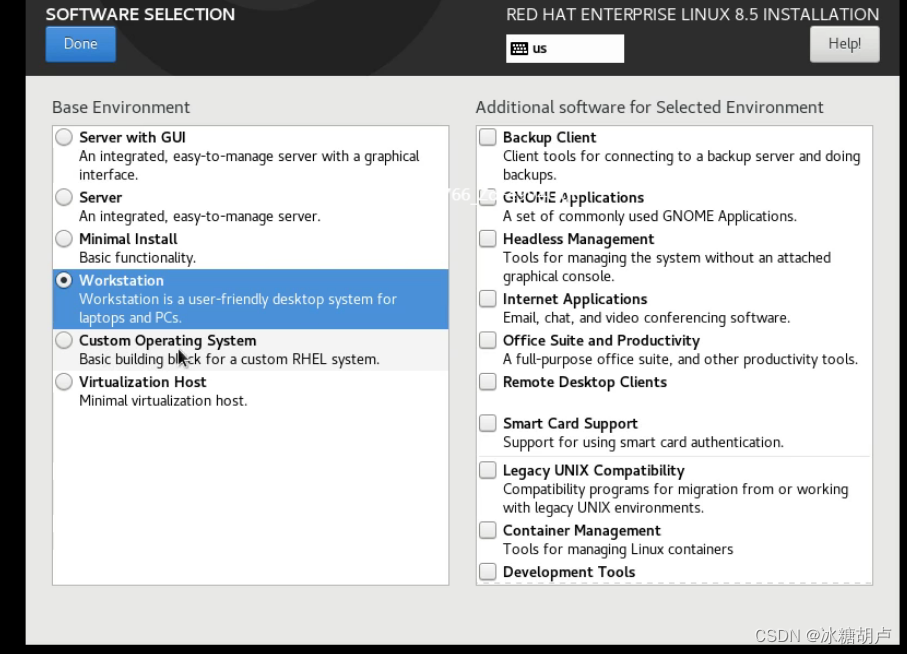Open the 'us' keyboard layout selector
This screenshot has height=654, width=907.
pyautogui.click(x=564, y=48)
